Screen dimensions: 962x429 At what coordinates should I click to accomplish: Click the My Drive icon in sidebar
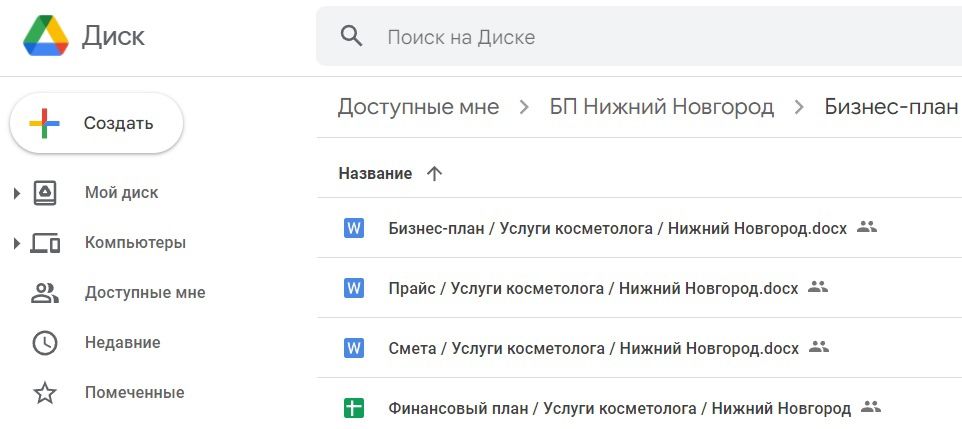pyautogui.click(x=45, y=193)
